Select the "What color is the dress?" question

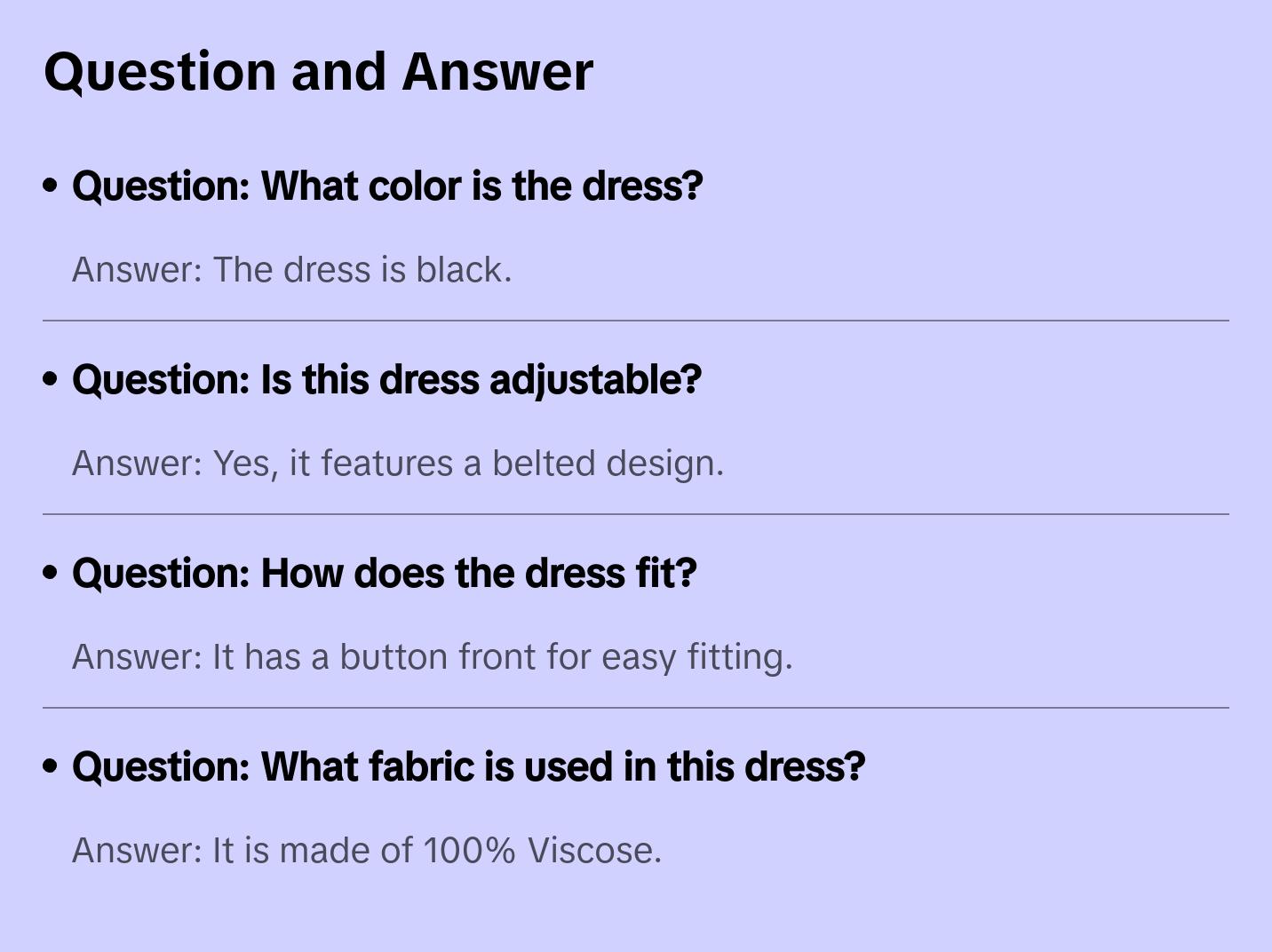click(387, 186)
